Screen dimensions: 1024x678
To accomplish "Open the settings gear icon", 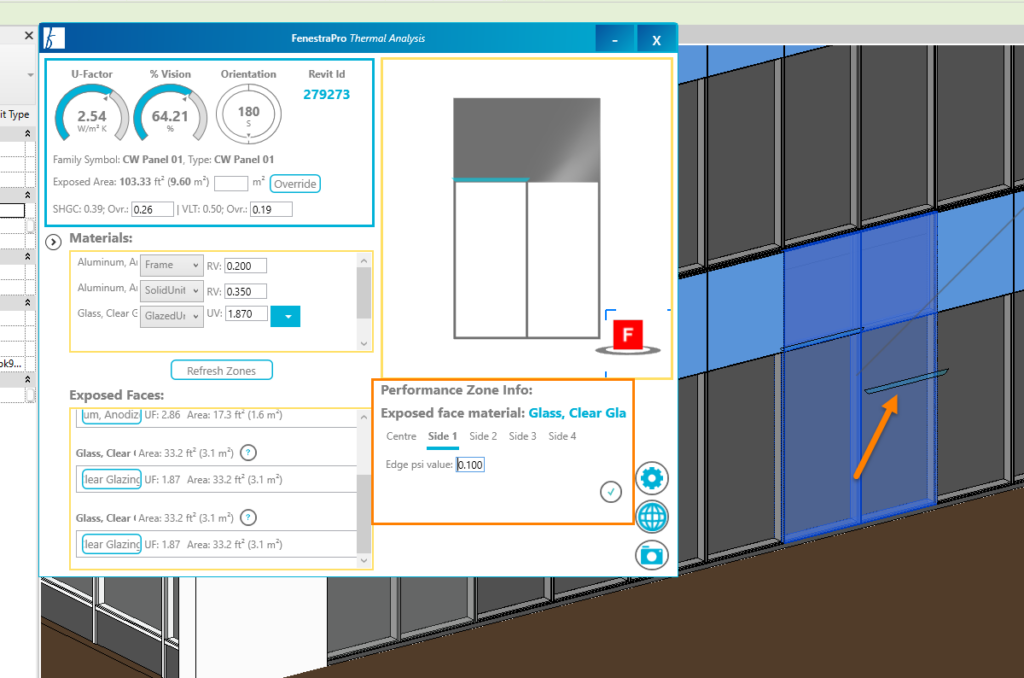I will pos(652,478).
